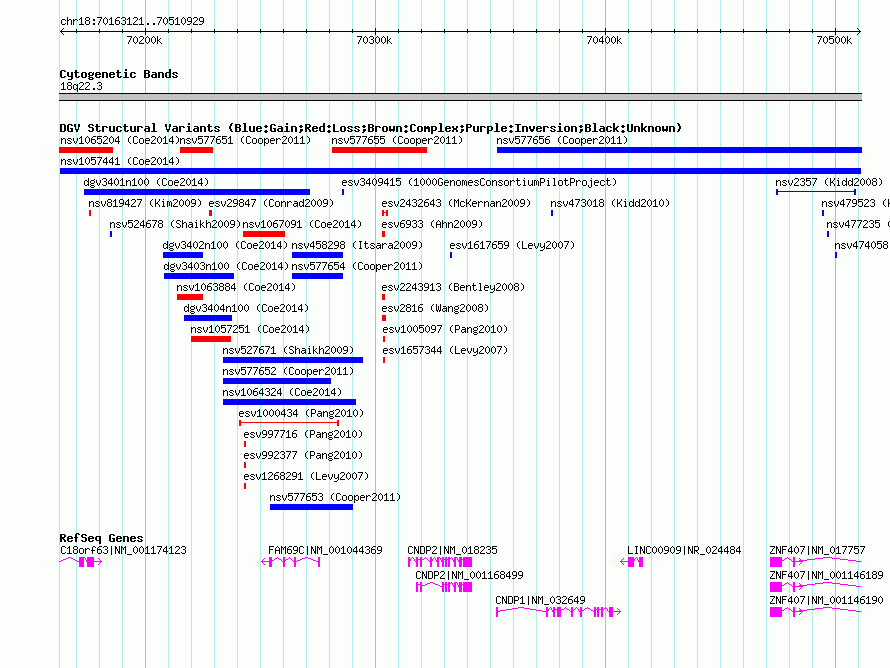Screen dimensions: 890x668
Task: Click esv1268291 (Levy2007) label
Action: (306, 476)
